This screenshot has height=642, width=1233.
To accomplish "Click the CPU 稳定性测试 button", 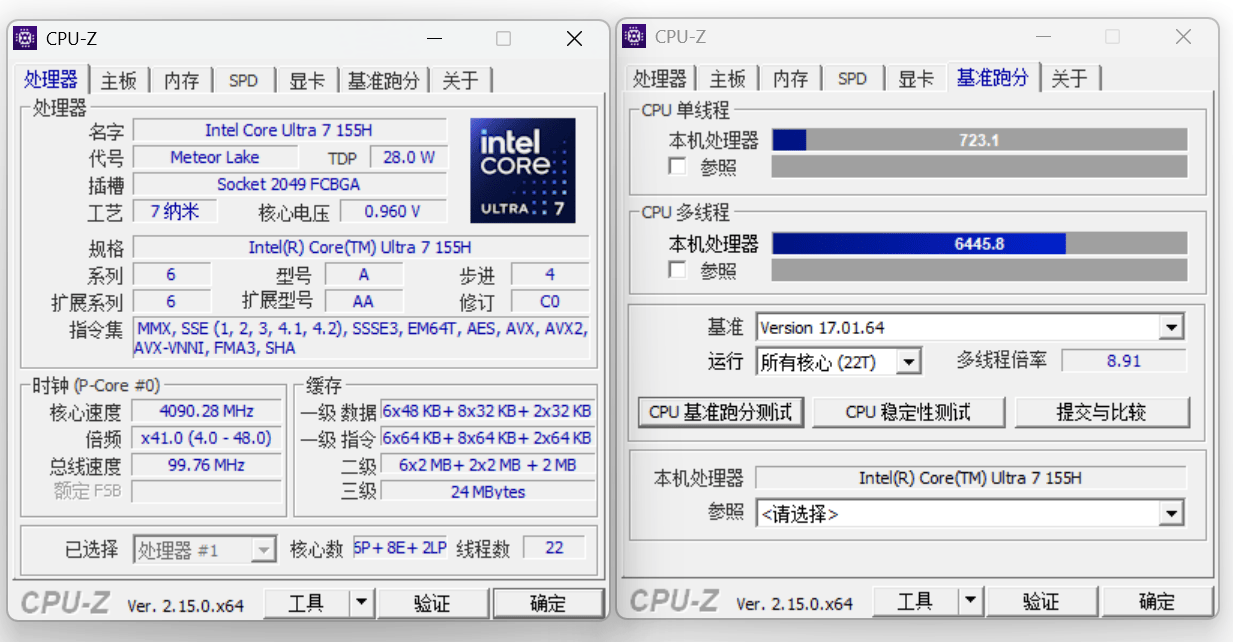I will [x=908, y=412].
